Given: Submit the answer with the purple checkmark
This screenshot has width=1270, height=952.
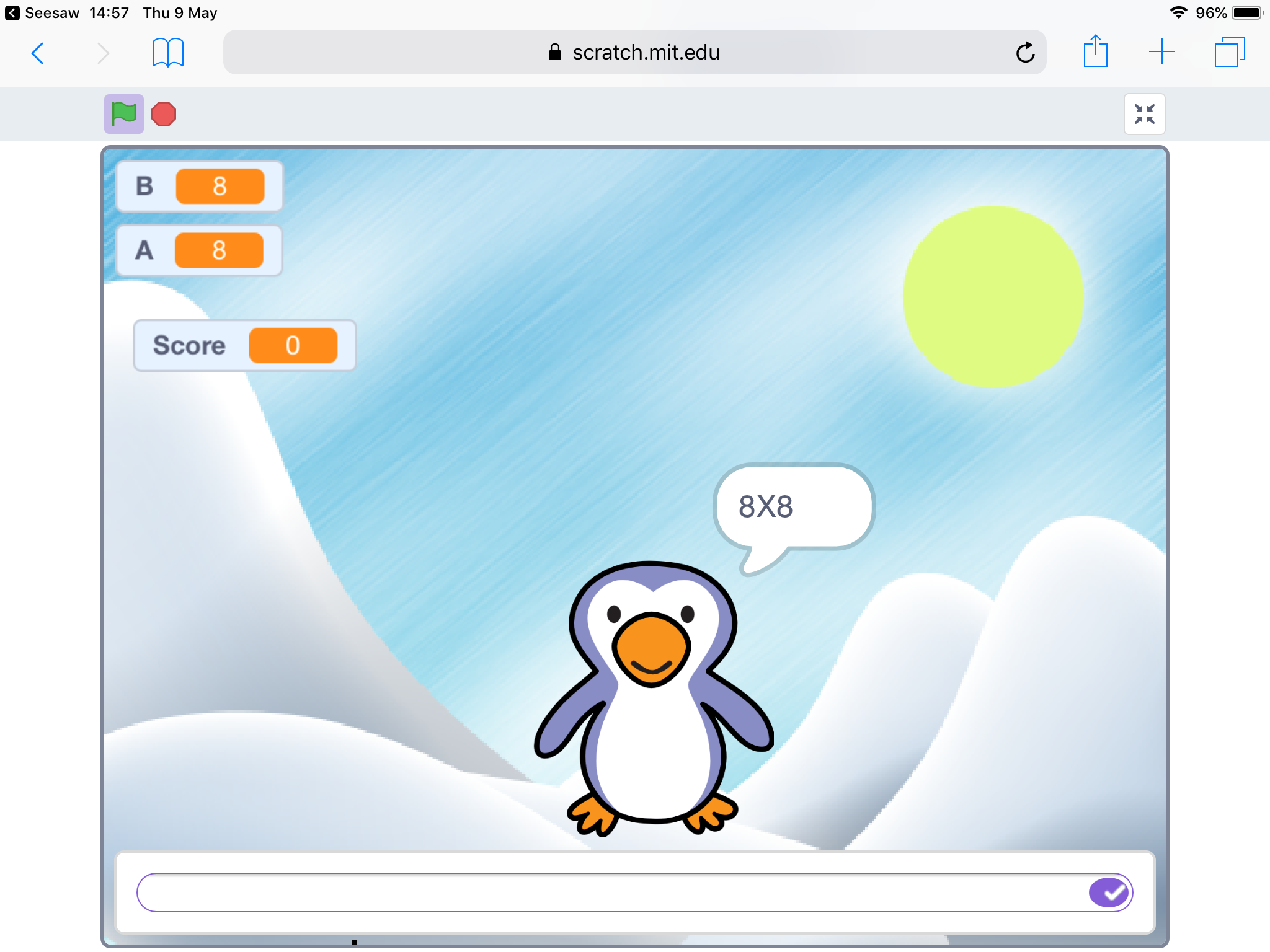Looking at the screenshot, I should coord(1109,892).
